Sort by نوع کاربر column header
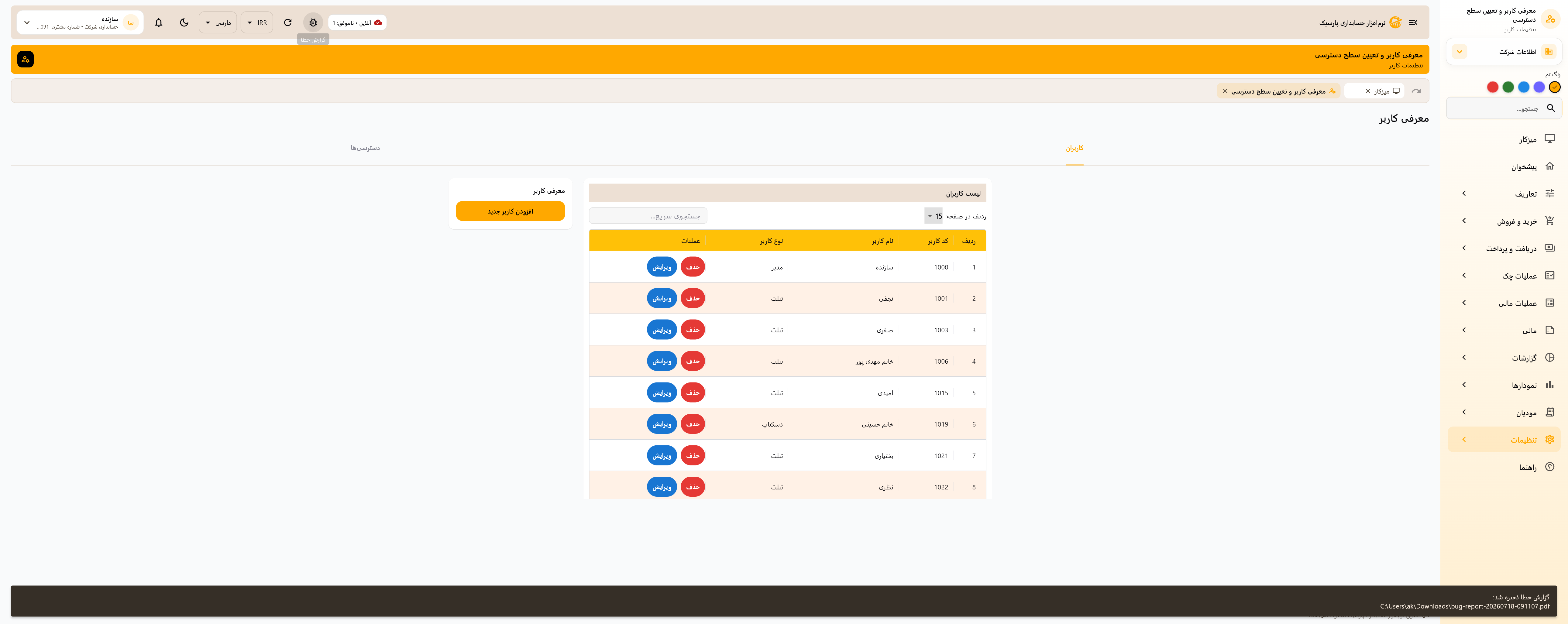 (771, 241)
